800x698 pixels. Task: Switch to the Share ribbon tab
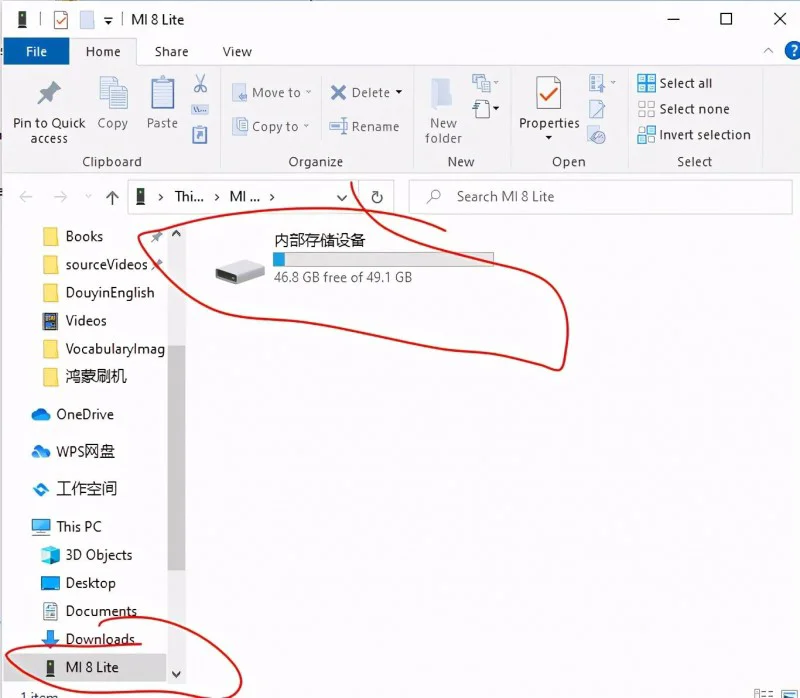(171, 52)
